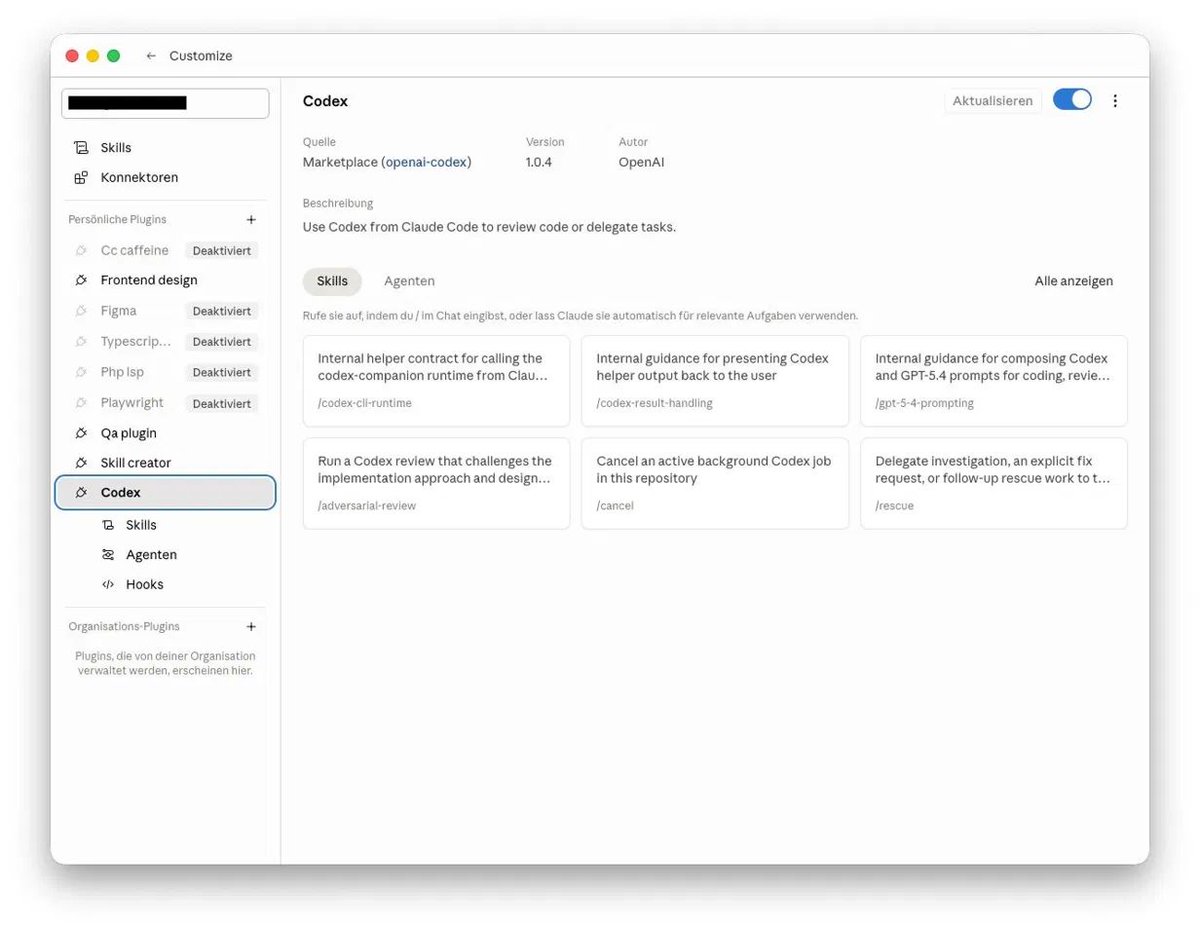Open the openai-codex marketplace link
Image resolution: width=1200 pixels, height=931 pixels.
(428, 162)
